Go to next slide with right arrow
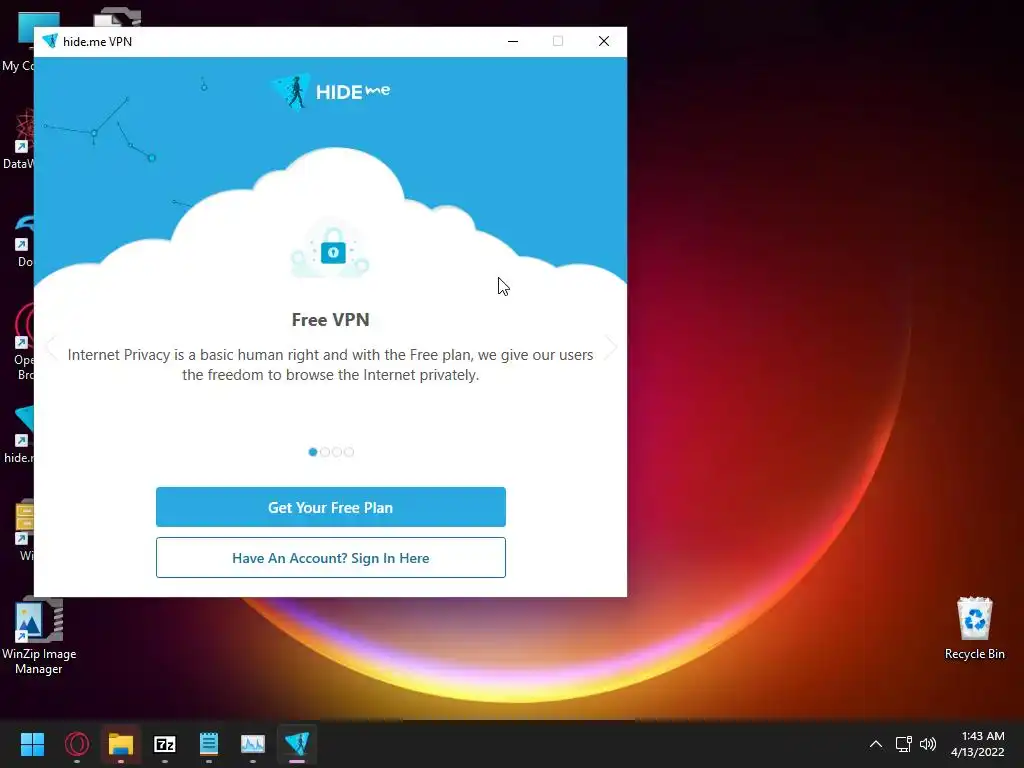This screenshot has width=1024, height=768. pos(610,347)
